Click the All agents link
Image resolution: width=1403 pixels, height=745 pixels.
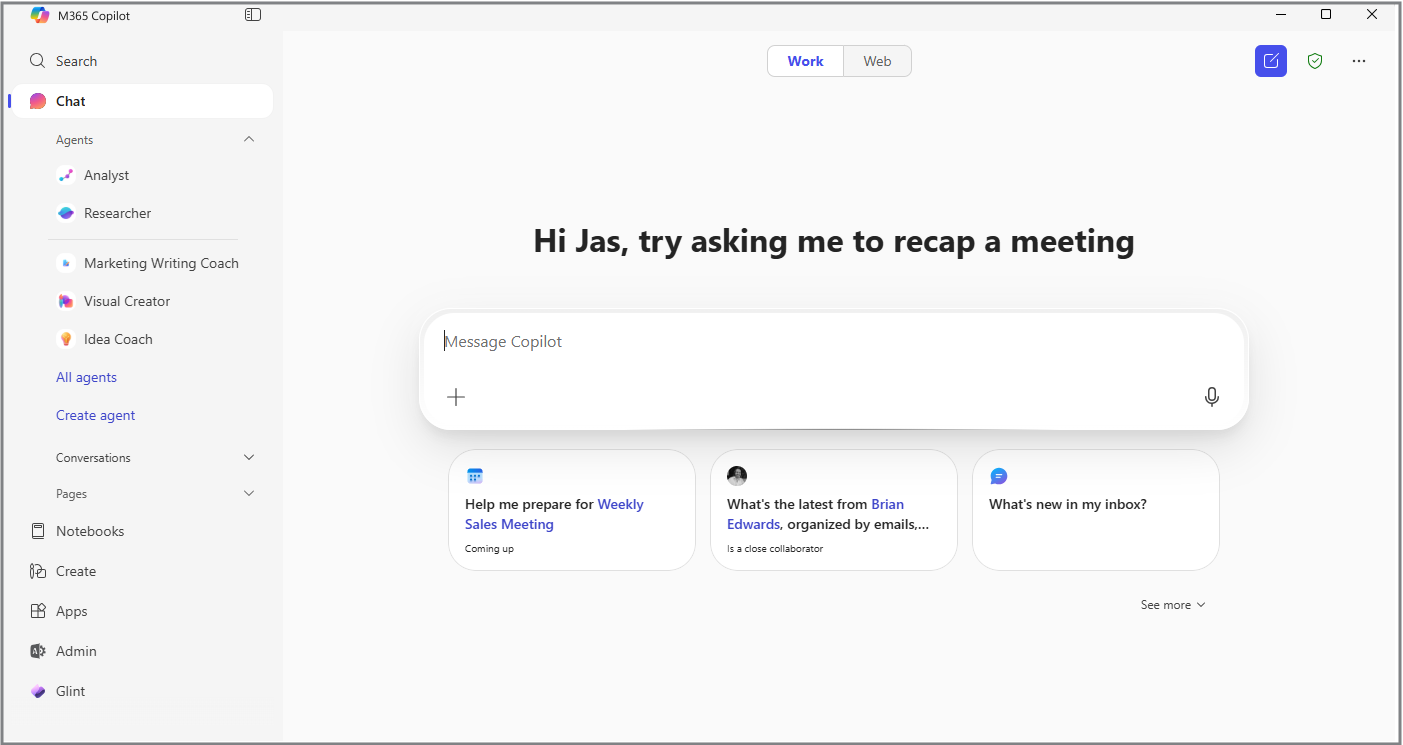[86, 377]
